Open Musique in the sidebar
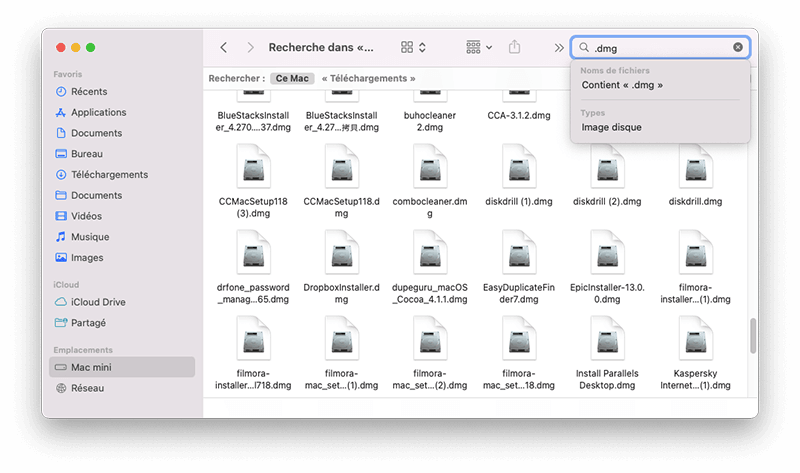 click(122, 237)
